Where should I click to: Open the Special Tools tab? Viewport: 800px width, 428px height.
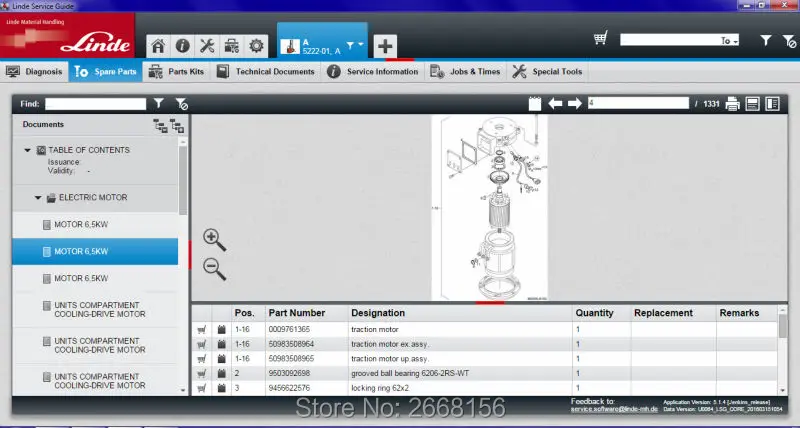(x=547, y=72)
